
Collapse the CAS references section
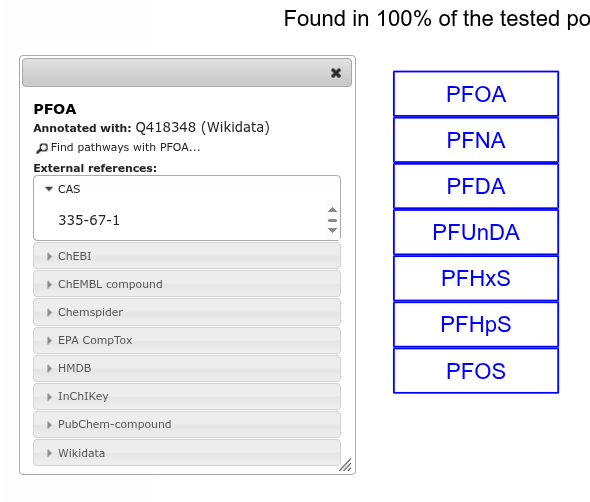(x=187, y=189)
